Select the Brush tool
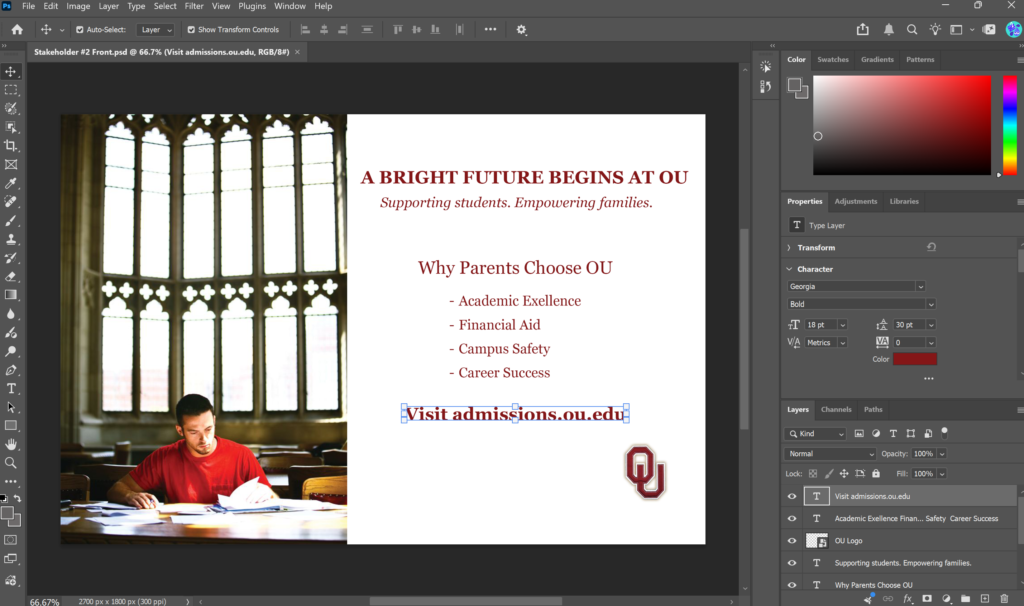1024x606 pixels. (x=11, y=221)
